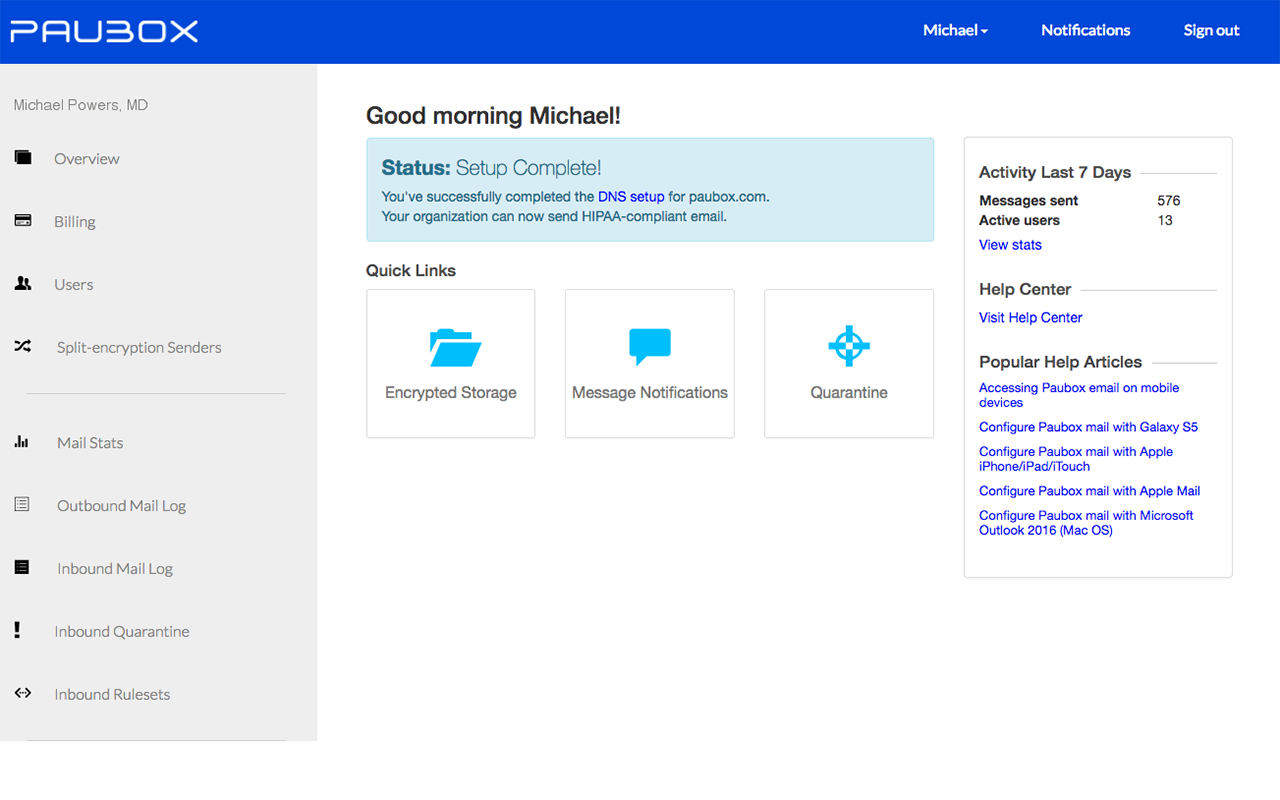
Task: Go to Visit Help Center link
Action: click(1030, 318)
